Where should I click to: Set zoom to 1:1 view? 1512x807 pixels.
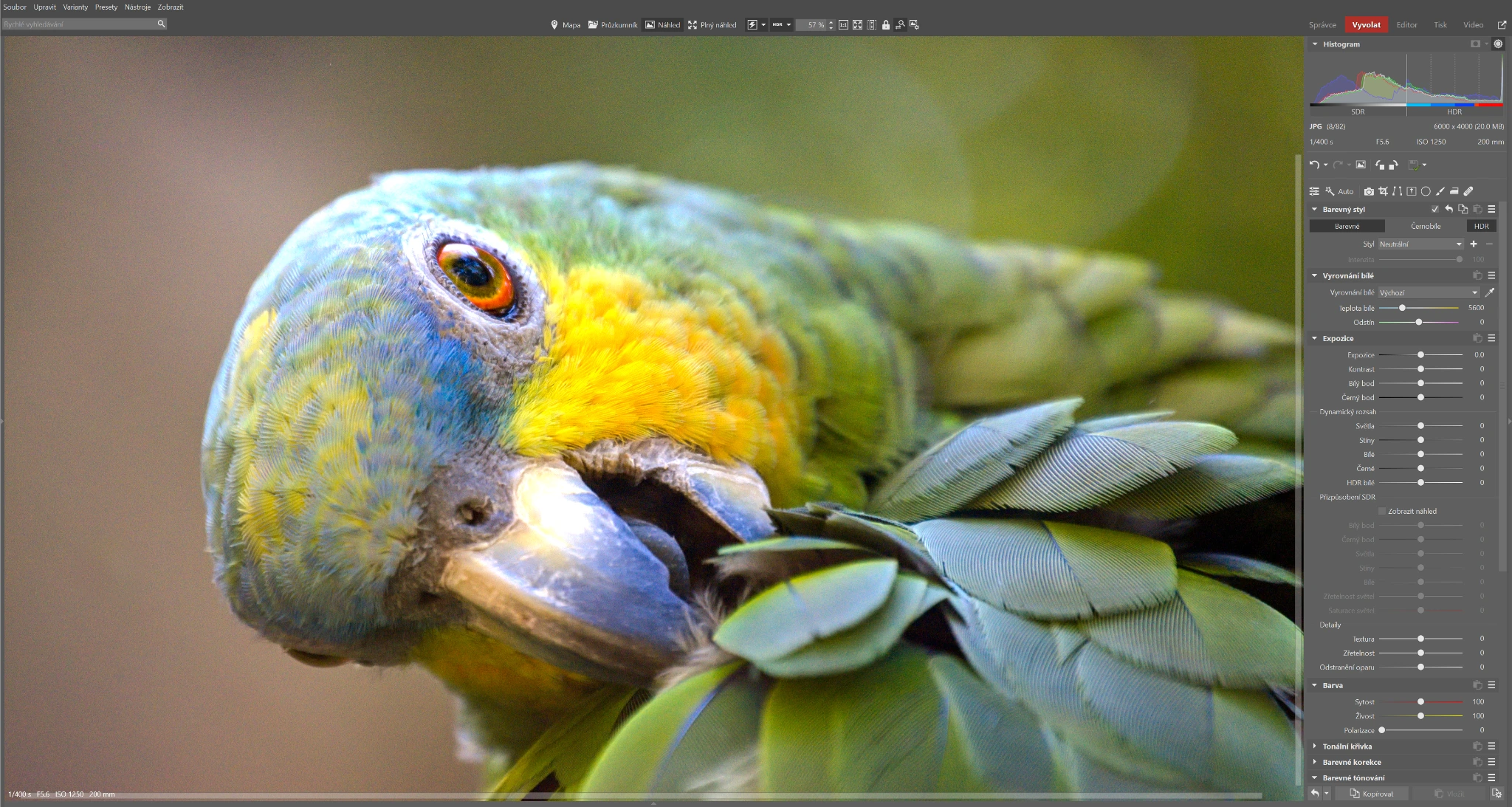coord(843,25)
